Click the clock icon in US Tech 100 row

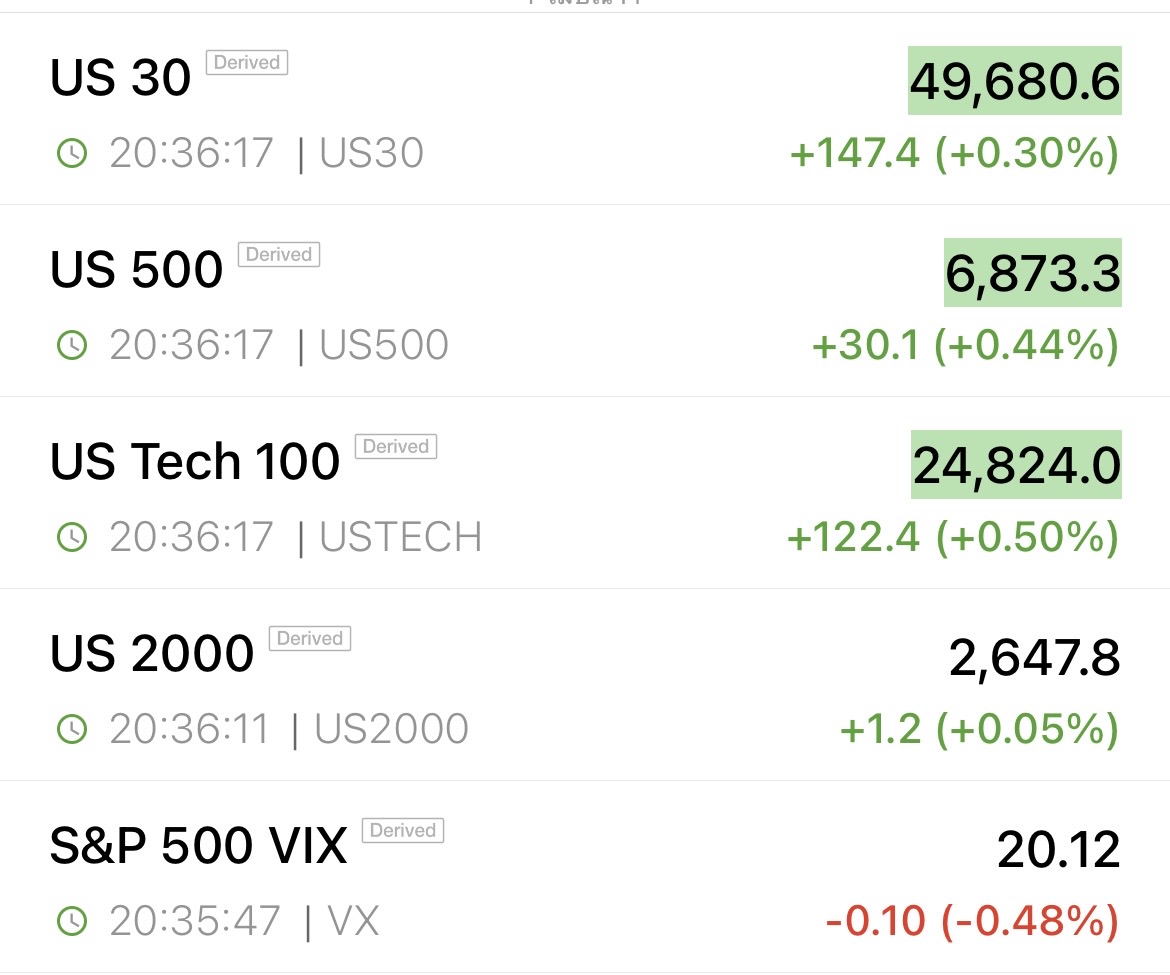tap(71, 538)
